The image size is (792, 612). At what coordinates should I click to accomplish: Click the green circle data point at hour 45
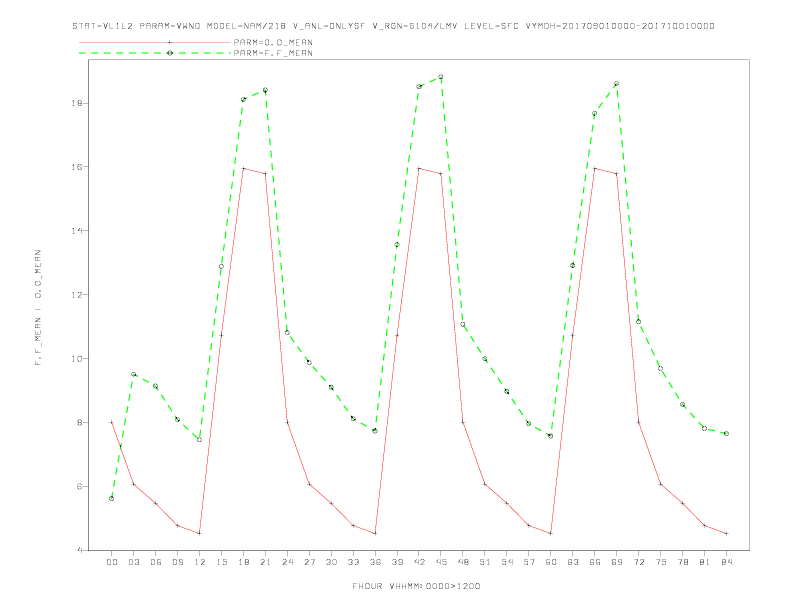441,77
